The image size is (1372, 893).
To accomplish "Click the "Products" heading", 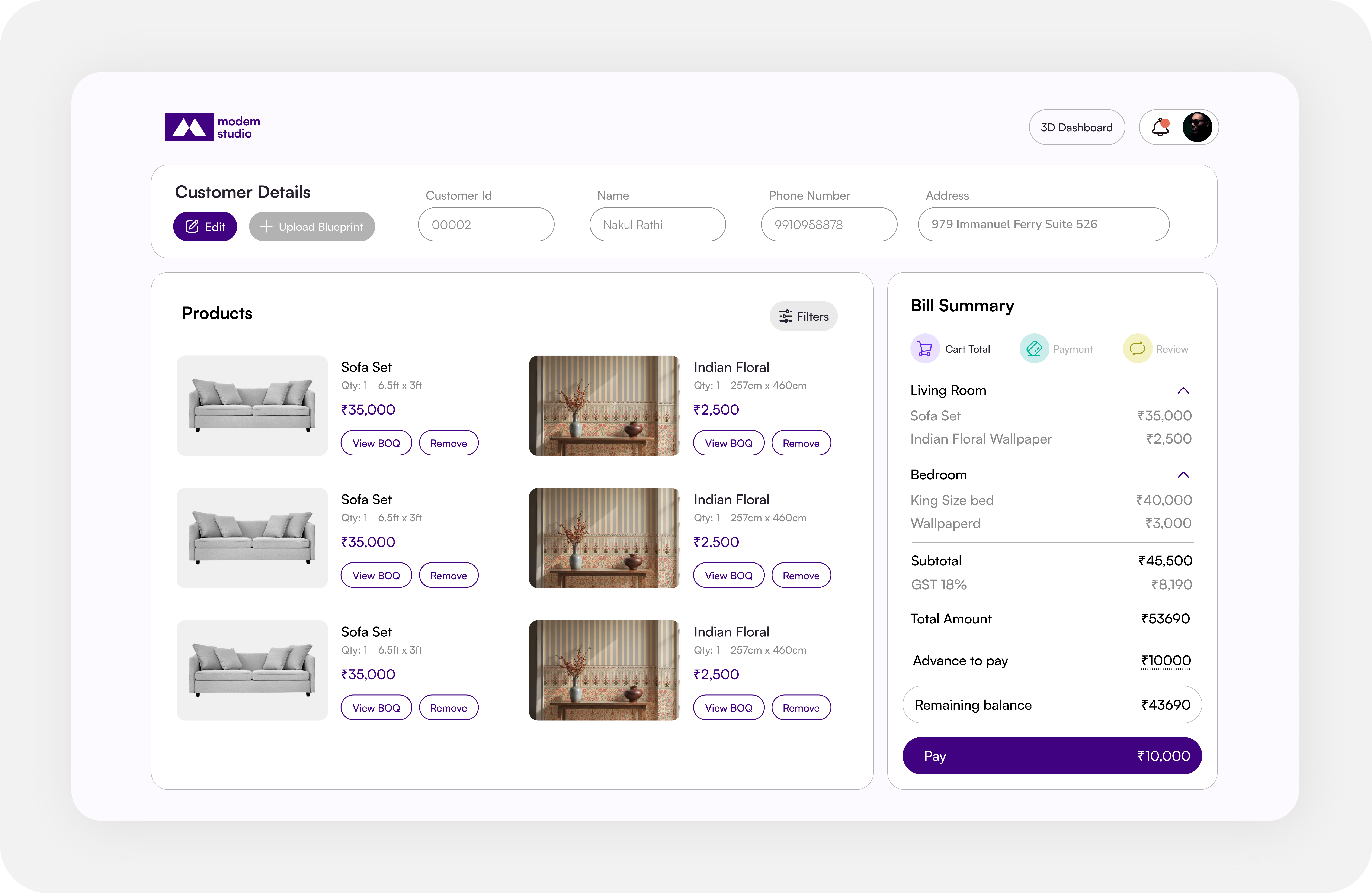I will click(x=217, y=313).
